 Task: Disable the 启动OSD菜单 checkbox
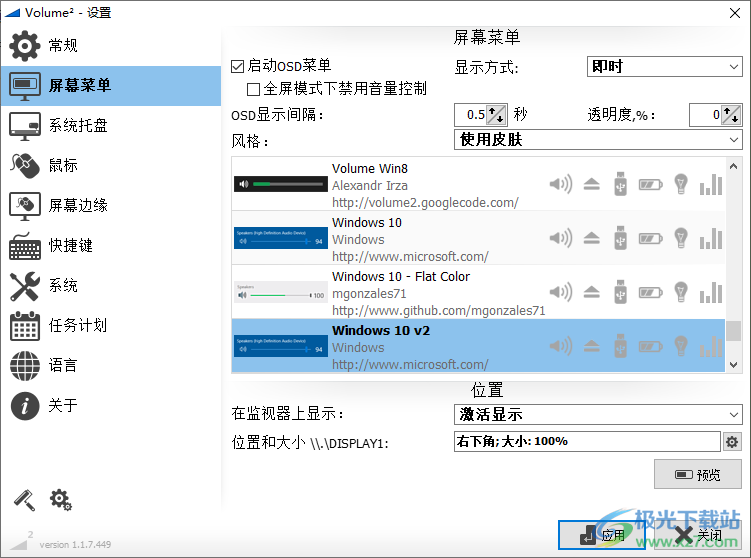(238, 66)
